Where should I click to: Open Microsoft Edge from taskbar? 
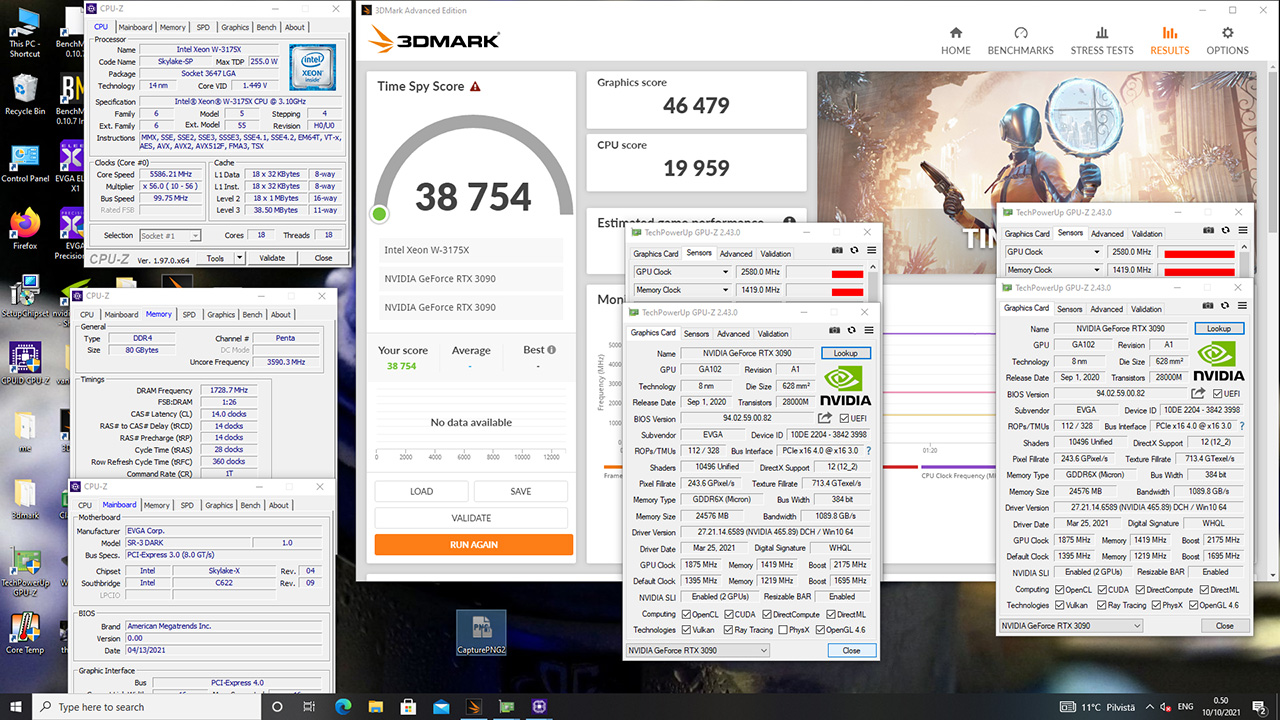pos(343,706)
